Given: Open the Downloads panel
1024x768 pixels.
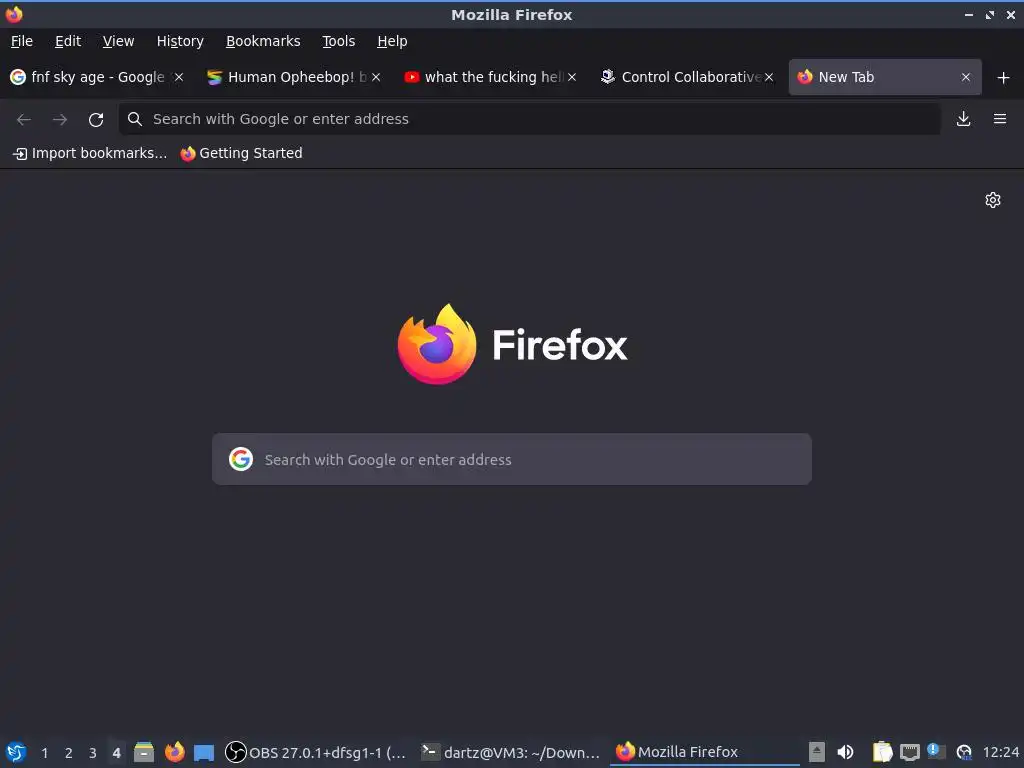Looking at the screenshot, I should 963,119.
